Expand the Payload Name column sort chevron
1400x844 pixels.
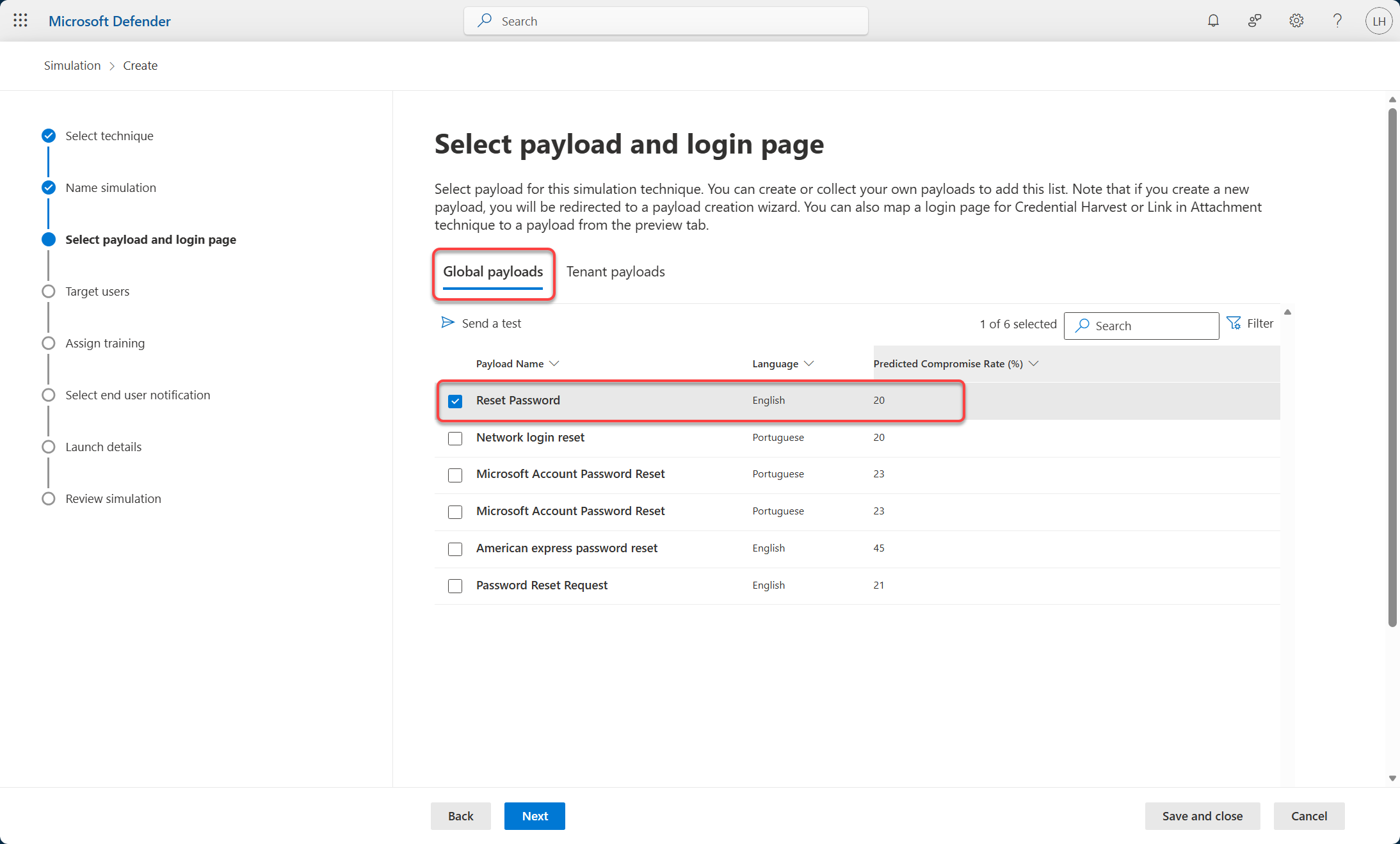(x=554, y=363)
